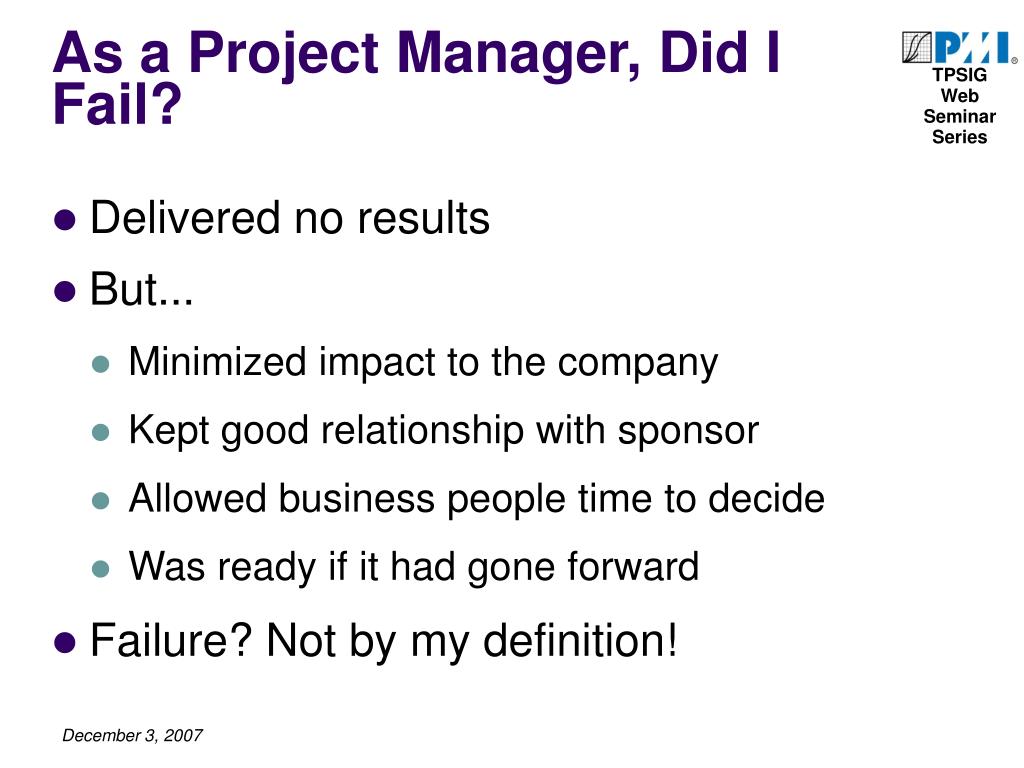
Task: Click Was ready if it had gone forward
Action: [413, 568]
